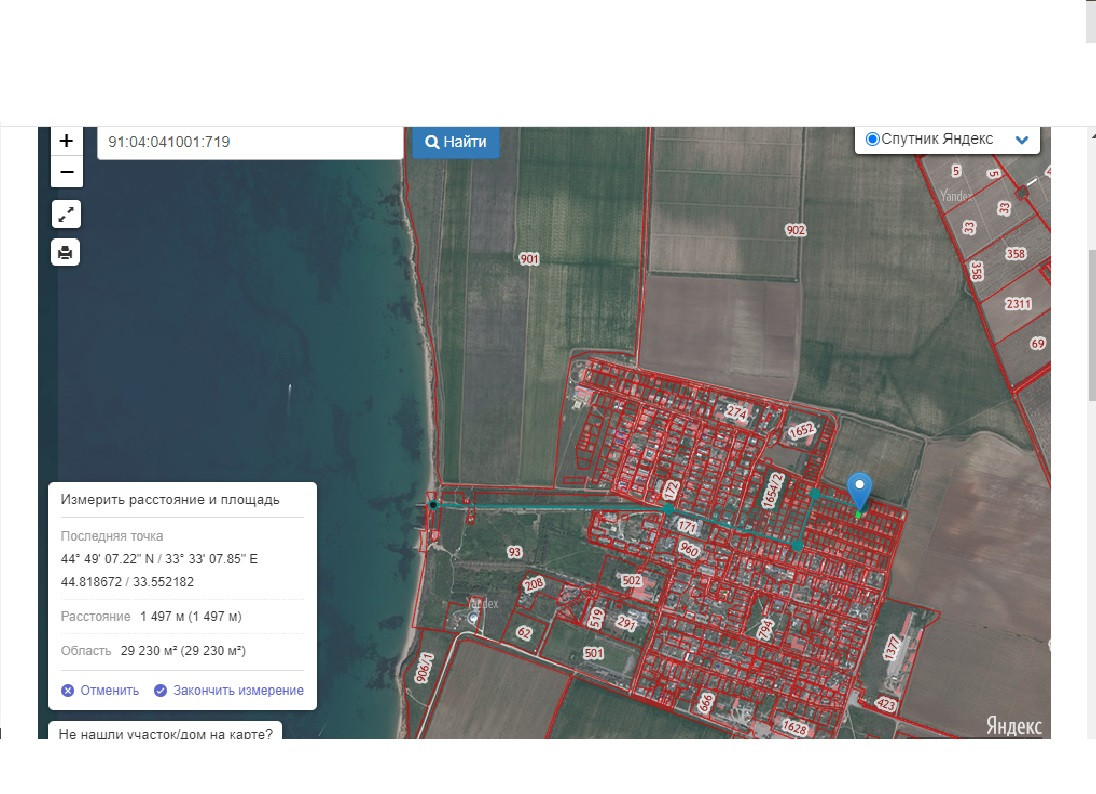Cancel measurement via Отменить link
Image resolution: width=1096 pixels, height=794 pixels.
tap(100, 690)
